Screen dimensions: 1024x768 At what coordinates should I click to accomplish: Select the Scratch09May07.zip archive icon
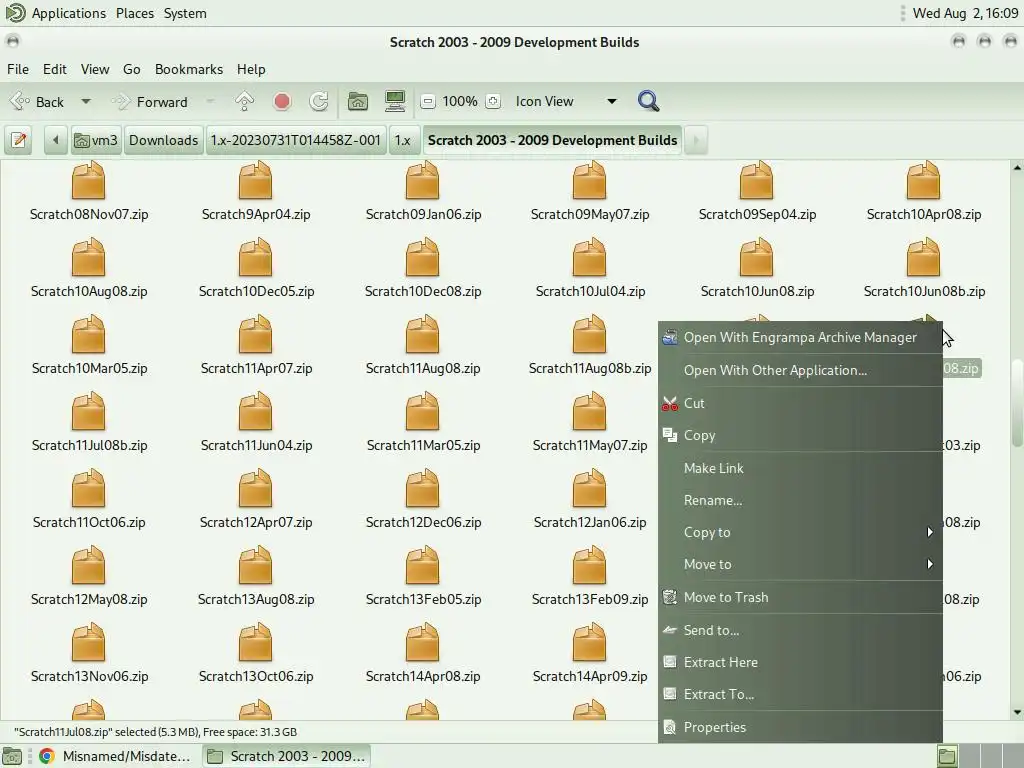(589, 181)
